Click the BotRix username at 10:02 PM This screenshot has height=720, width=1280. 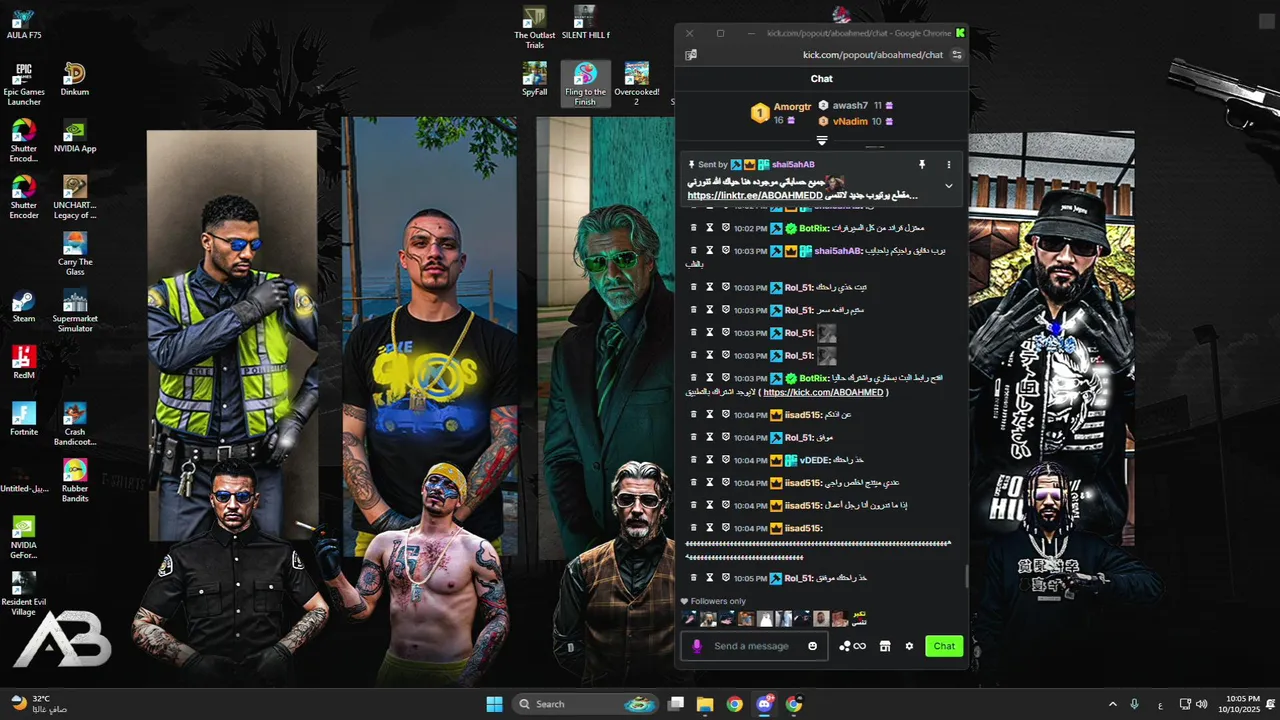tap(814, 228)
